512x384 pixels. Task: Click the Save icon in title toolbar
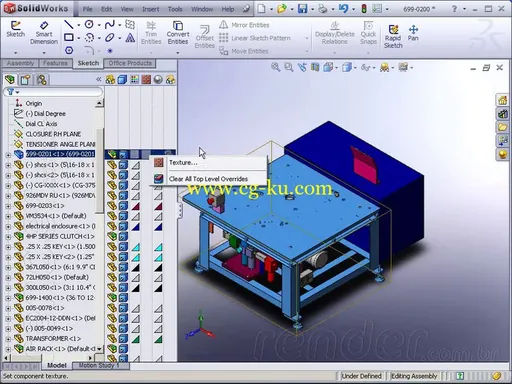pyautogui.click(x=302, y=9)
